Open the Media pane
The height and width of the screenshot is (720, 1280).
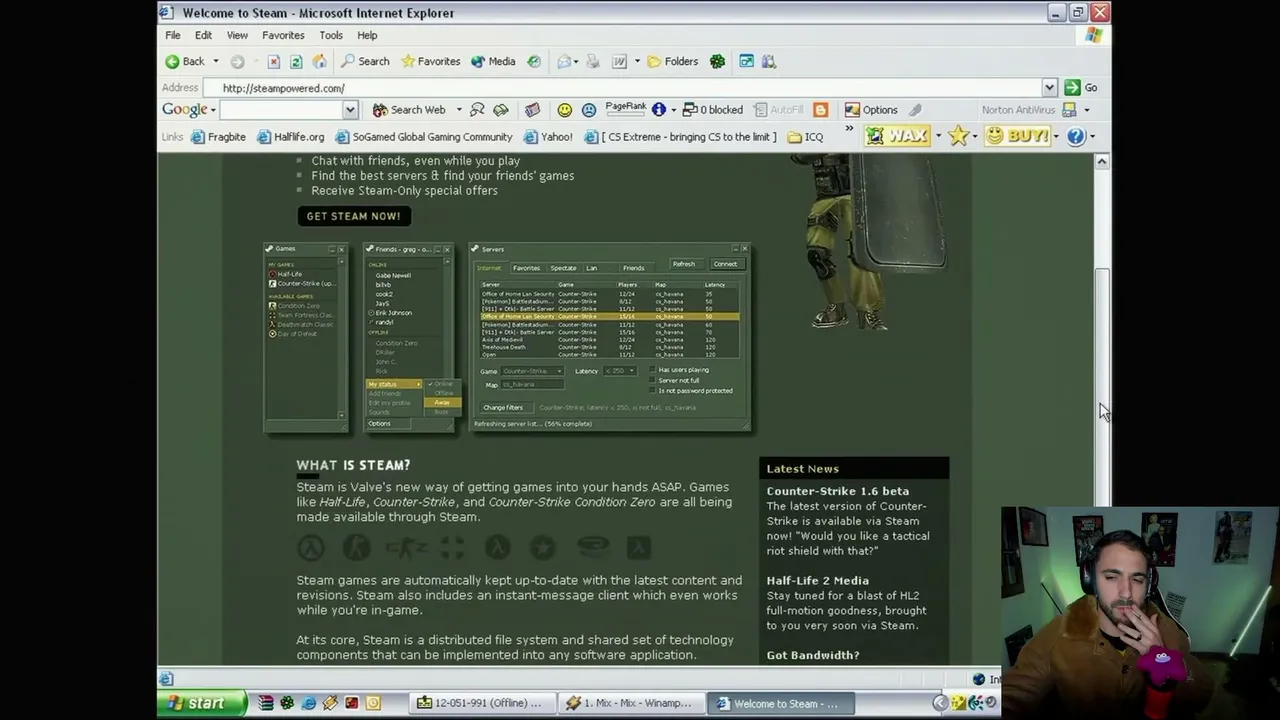(493, 61)
